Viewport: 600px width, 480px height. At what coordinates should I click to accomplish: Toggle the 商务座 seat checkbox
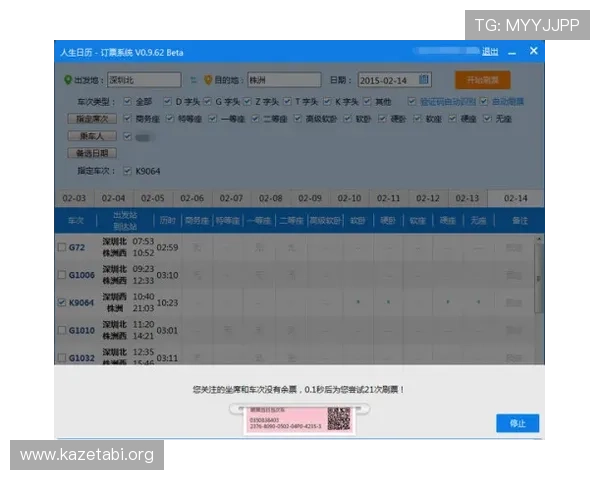click(x=127, y=119)
